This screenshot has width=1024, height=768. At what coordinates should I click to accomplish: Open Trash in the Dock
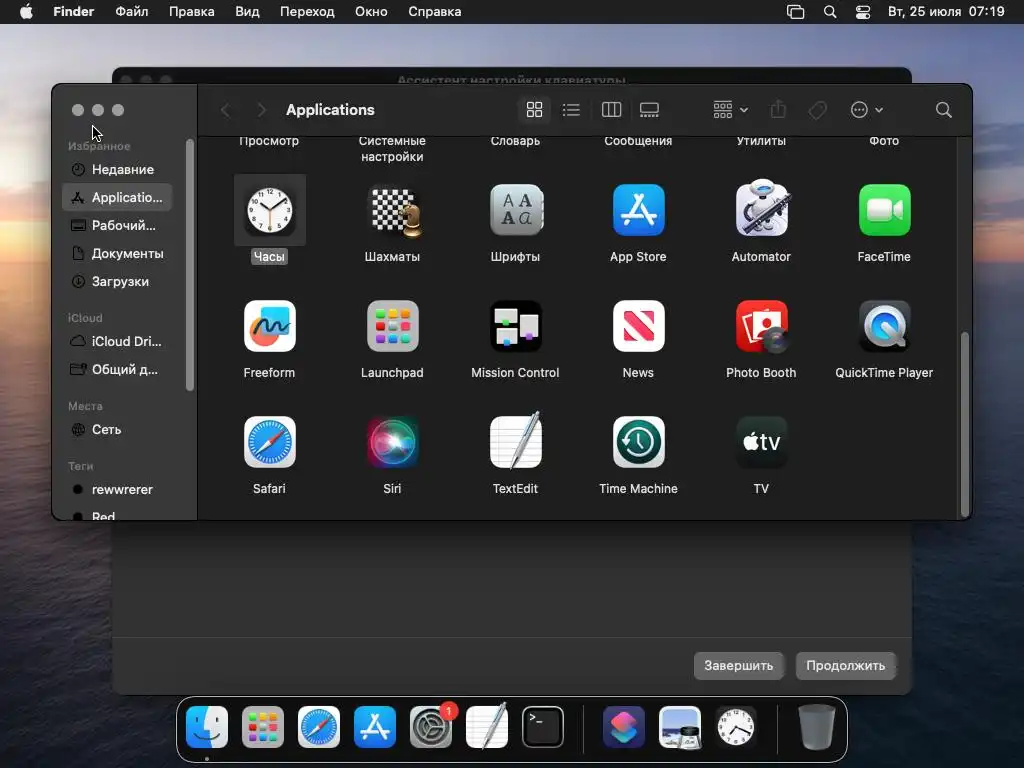point(816,726)
